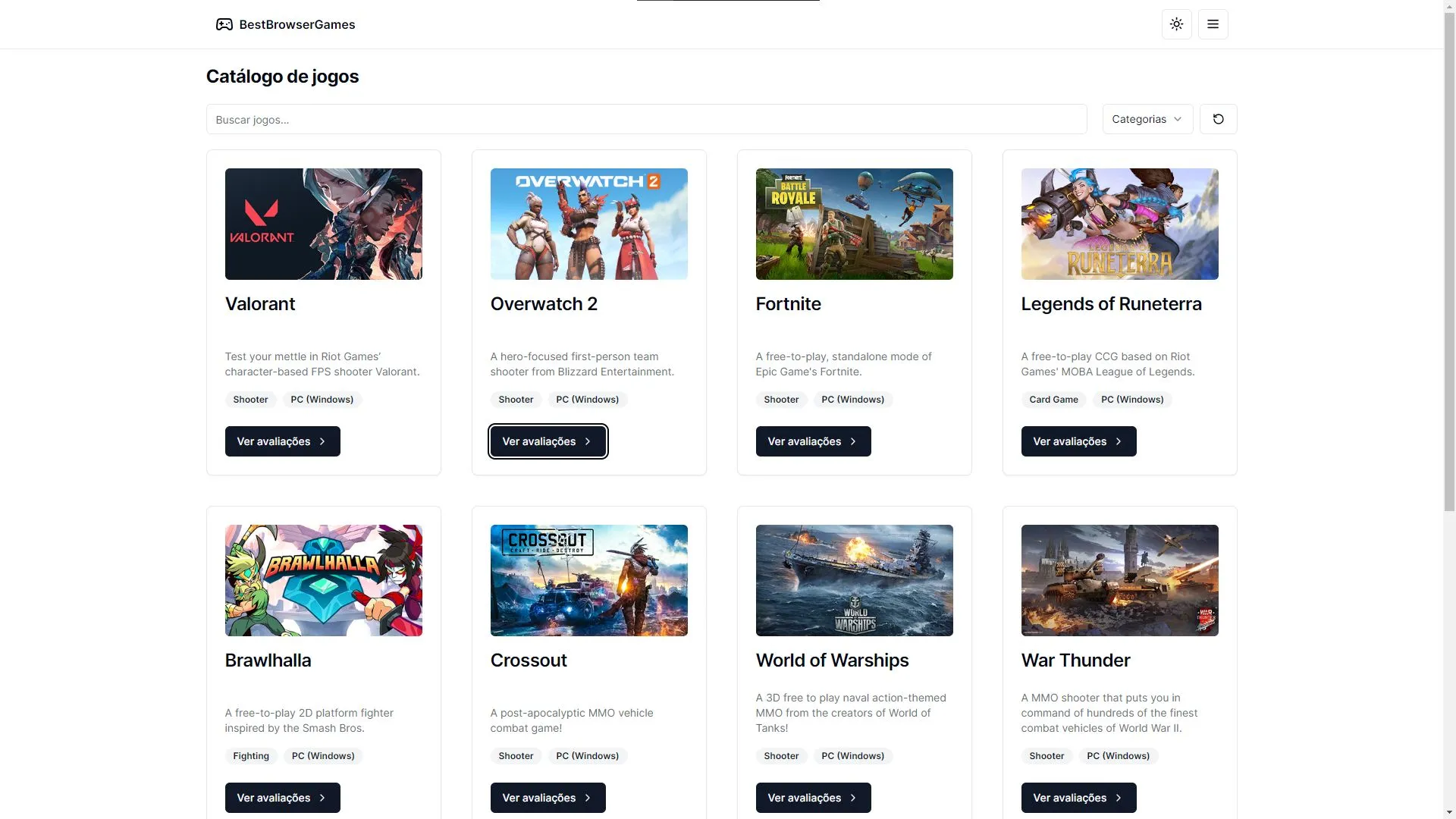This screenshot has height=819, width=1456.
Task: Click Valorant game thumbnail image
Action: point(323,224)
